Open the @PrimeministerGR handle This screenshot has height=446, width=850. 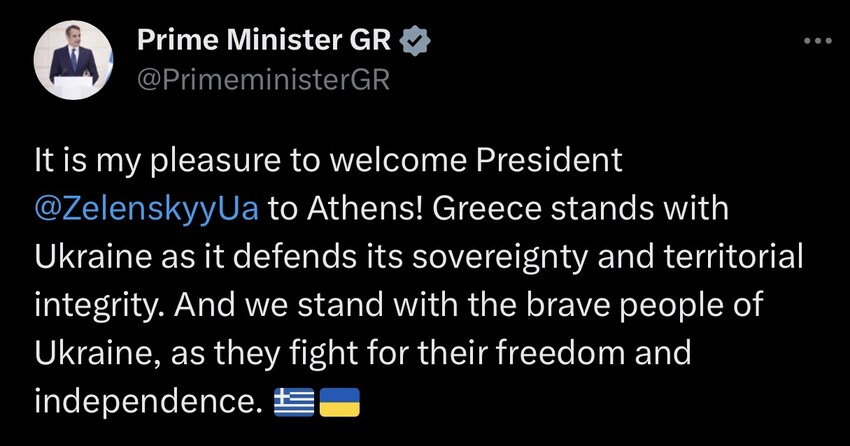263,80
